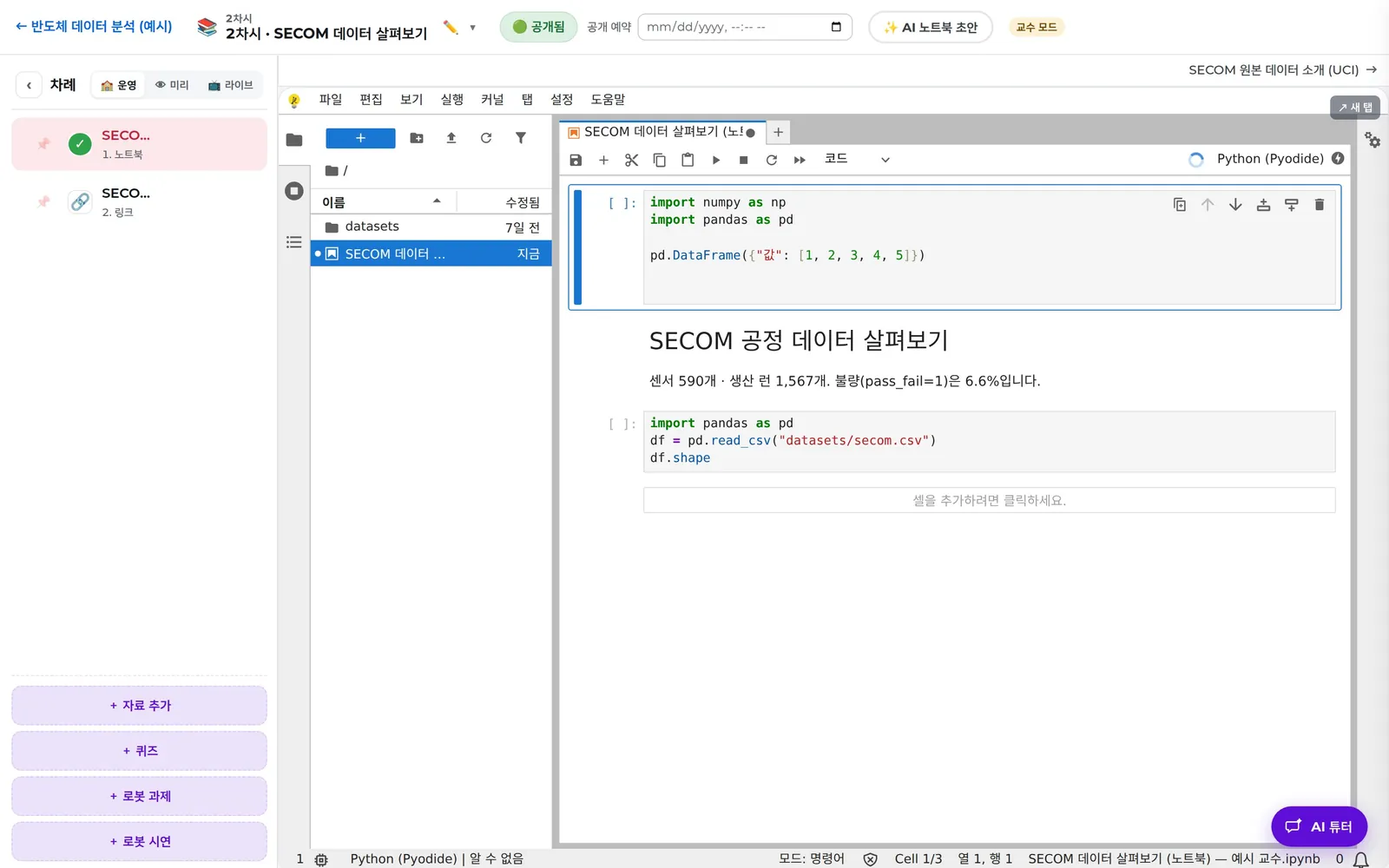Open the cell type 코드 dropdown
1389x868 pixels.
tap(857, 159)
